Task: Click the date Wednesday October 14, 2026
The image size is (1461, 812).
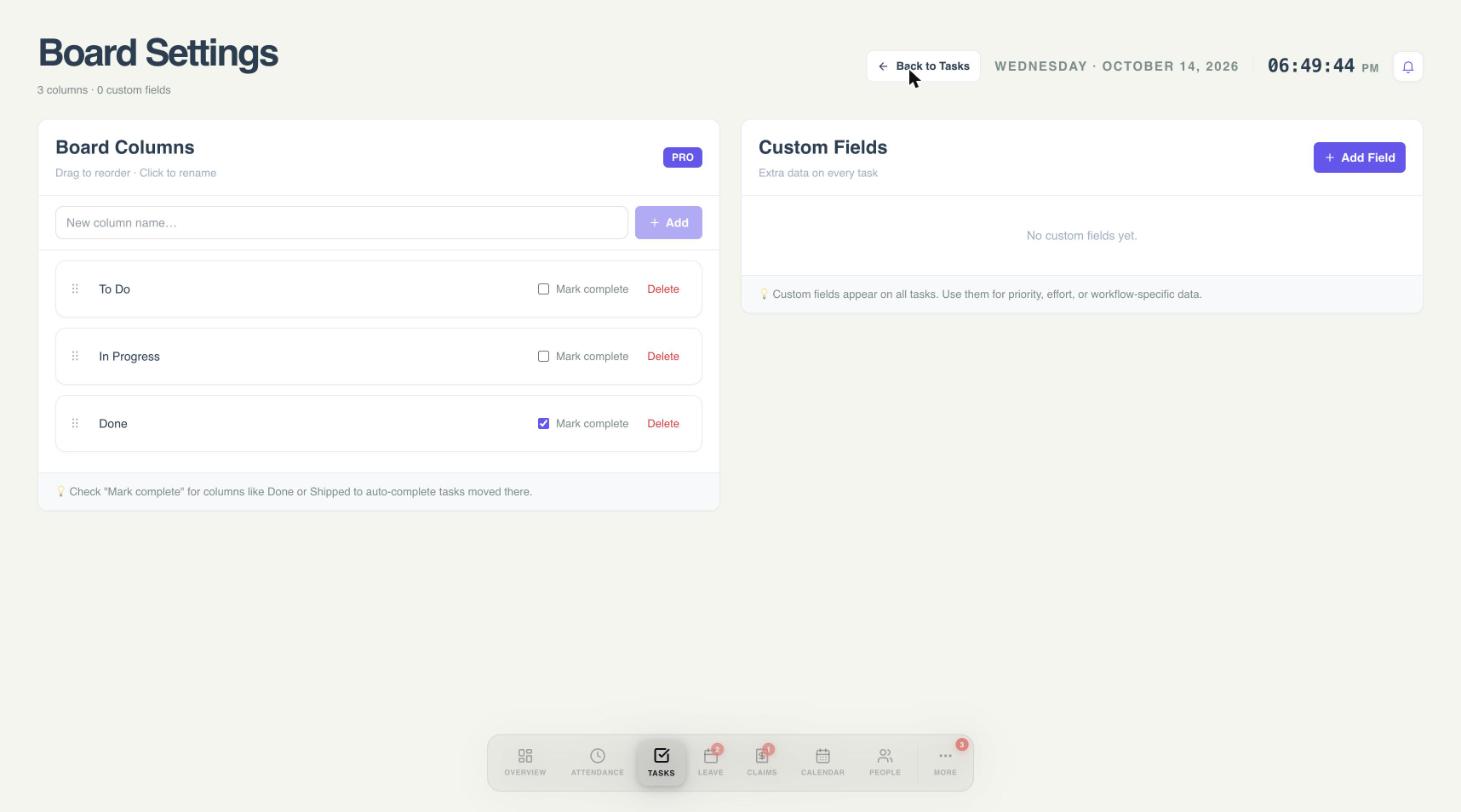Action: pyautogui.click(x=1116, y=66)
